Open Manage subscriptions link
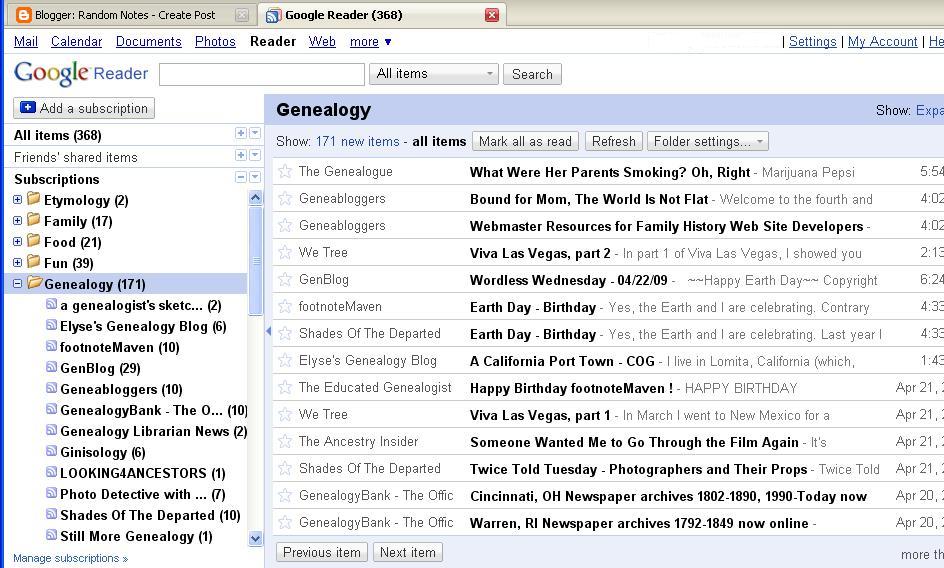Viewport: 944px width, 568px height. (70, 558)
